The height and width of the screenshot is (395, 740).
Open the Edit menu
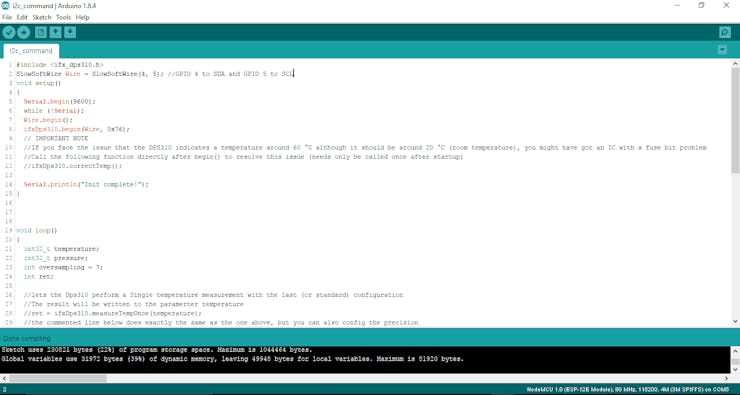coord(22,17)
